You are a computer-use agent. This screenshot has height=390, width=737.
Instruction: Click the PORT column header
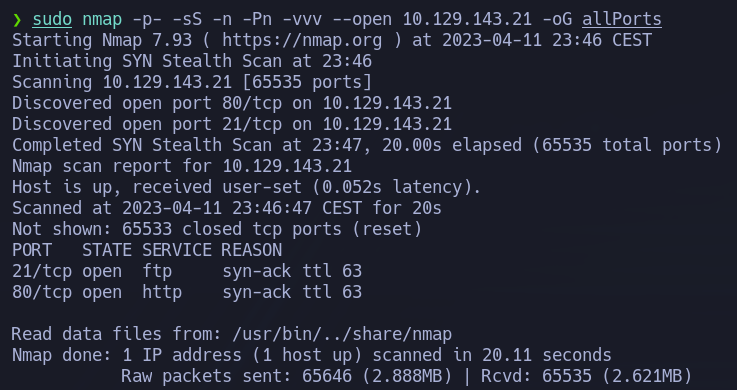pos(32,250)
